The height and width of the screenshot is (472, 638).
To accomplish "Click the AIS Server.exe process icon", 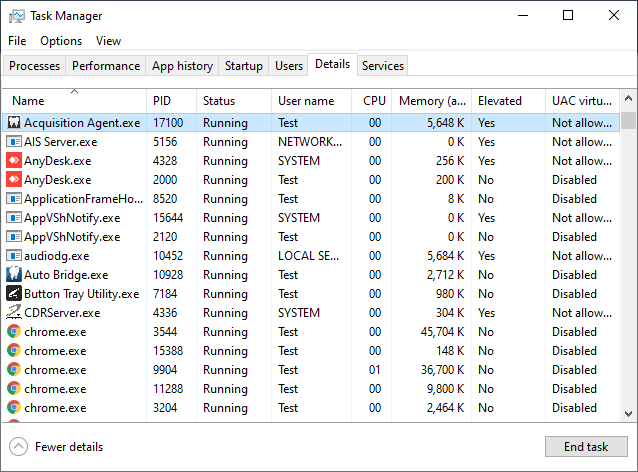I will coord(14,142).
